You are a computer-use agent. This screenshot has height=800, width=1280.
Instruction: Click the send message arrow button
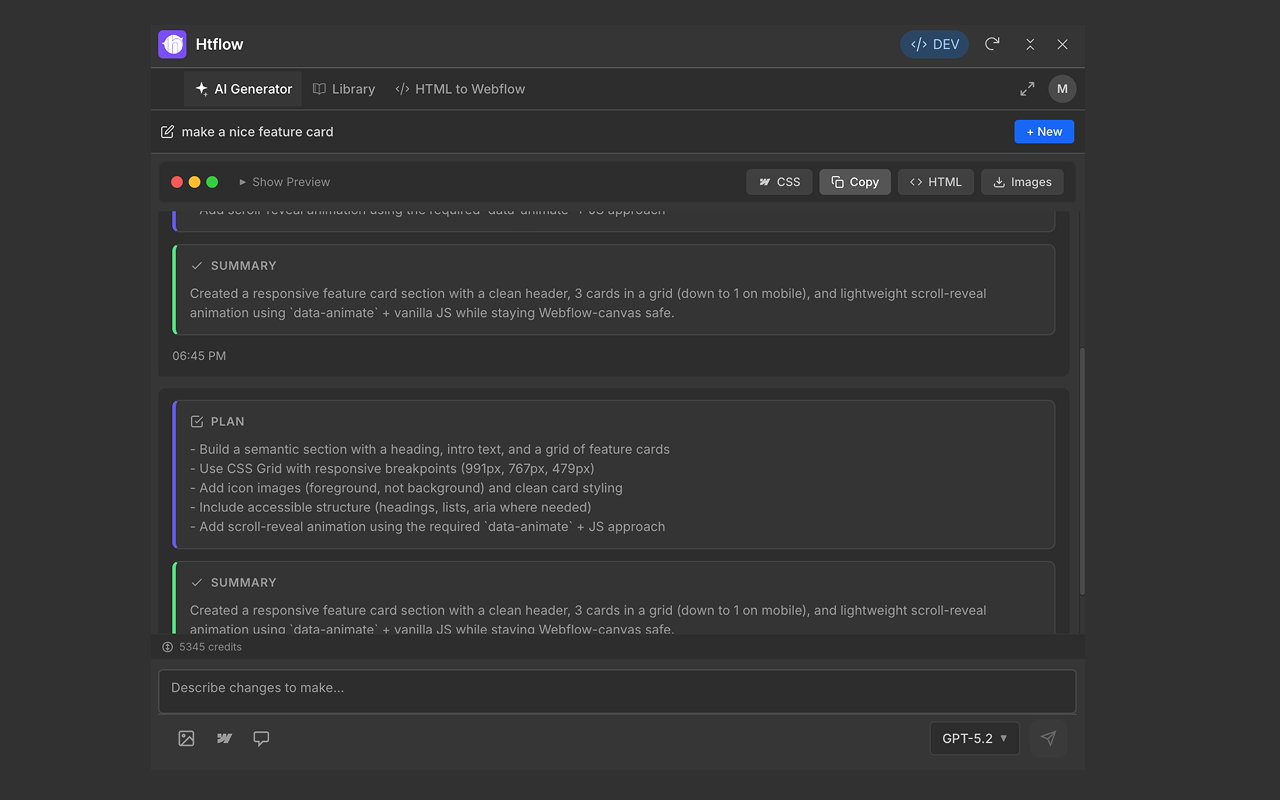click(x=1048, y=738)
